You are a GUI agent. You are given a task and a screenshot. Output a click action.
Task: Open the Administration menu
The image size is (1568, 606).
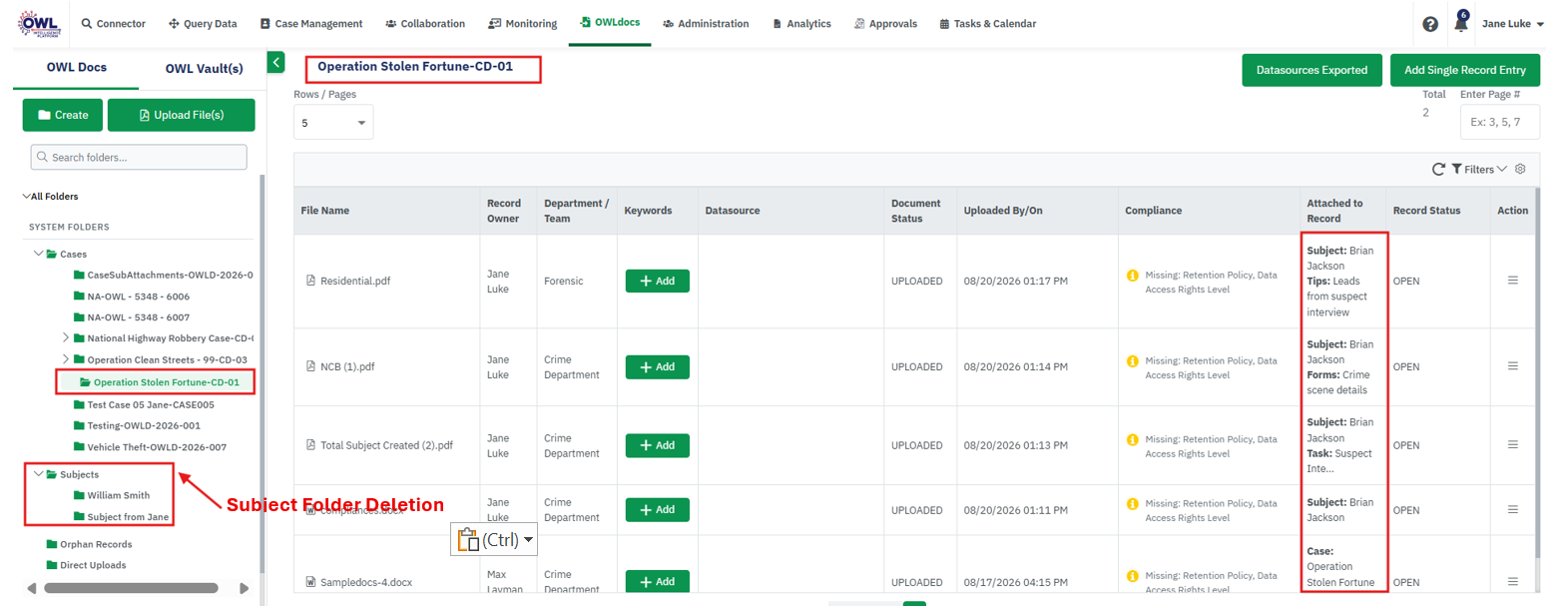pos(706,24)
